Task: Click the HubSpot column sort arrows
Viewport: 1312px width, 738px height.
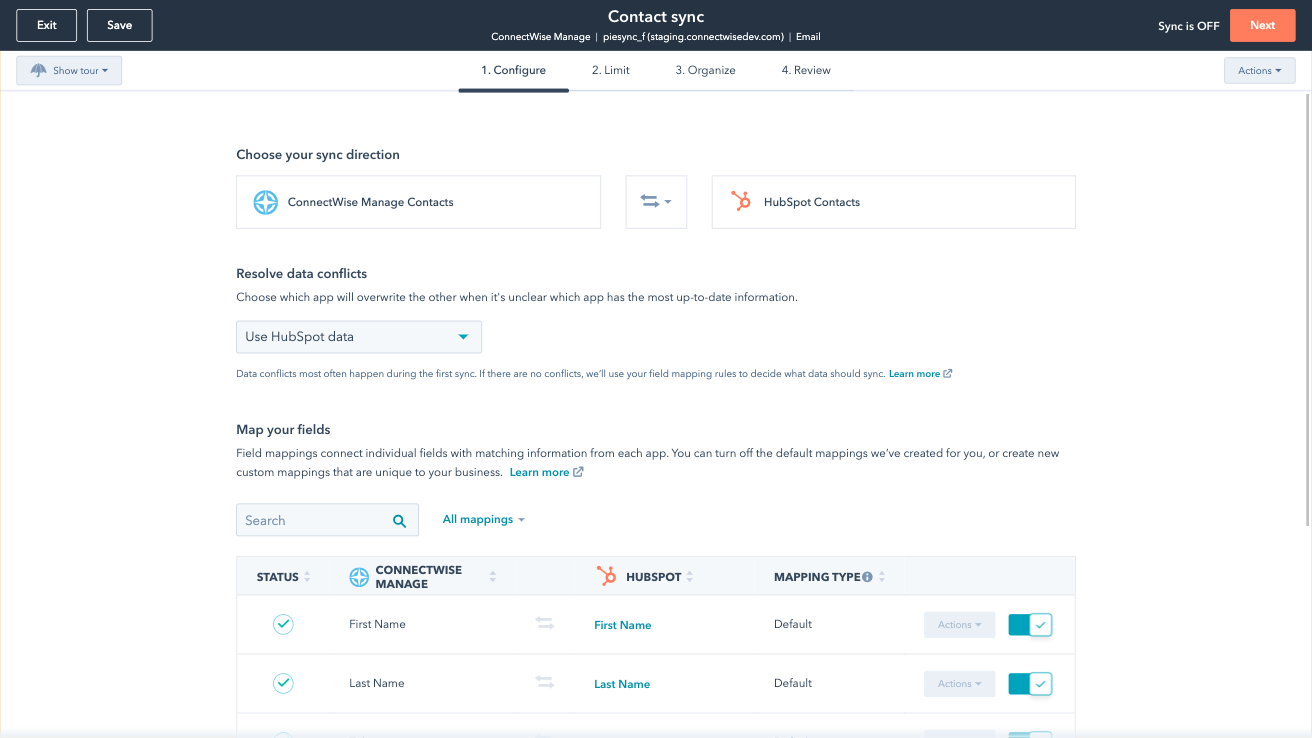Action: tap(690, 577)
